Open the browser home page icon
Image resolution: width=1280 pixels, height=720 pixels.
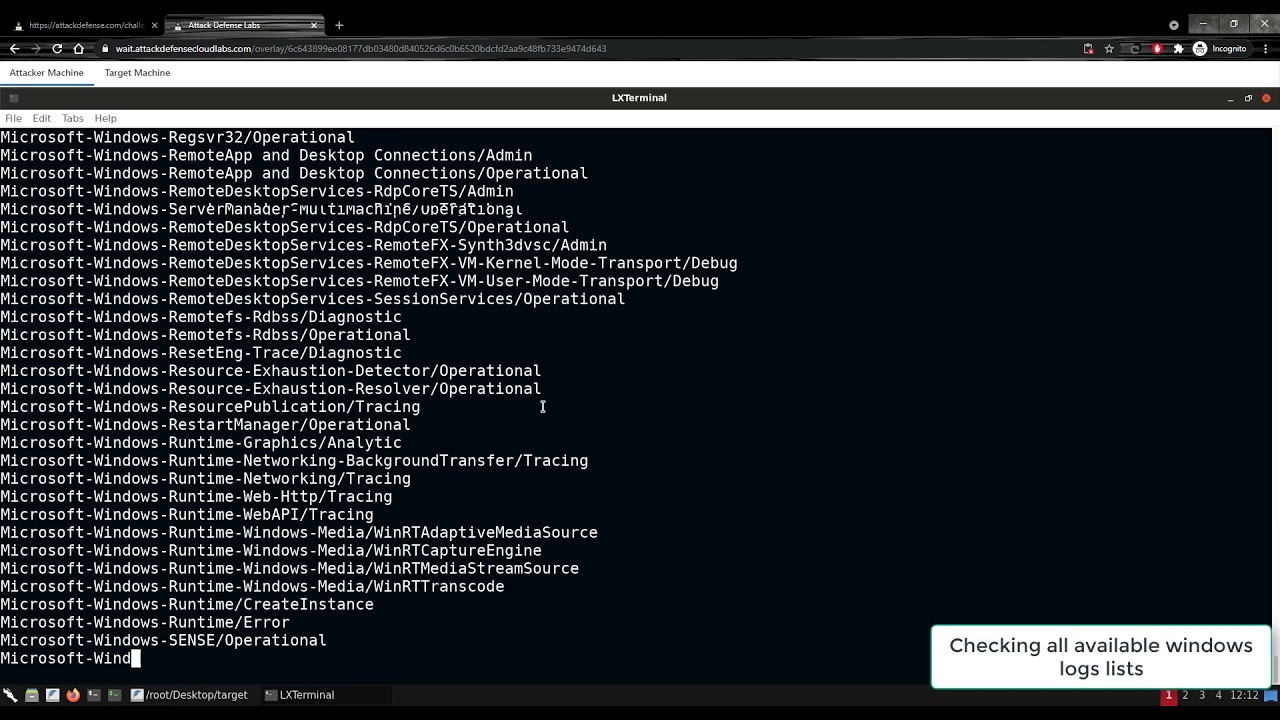click(x=79, y=48)
